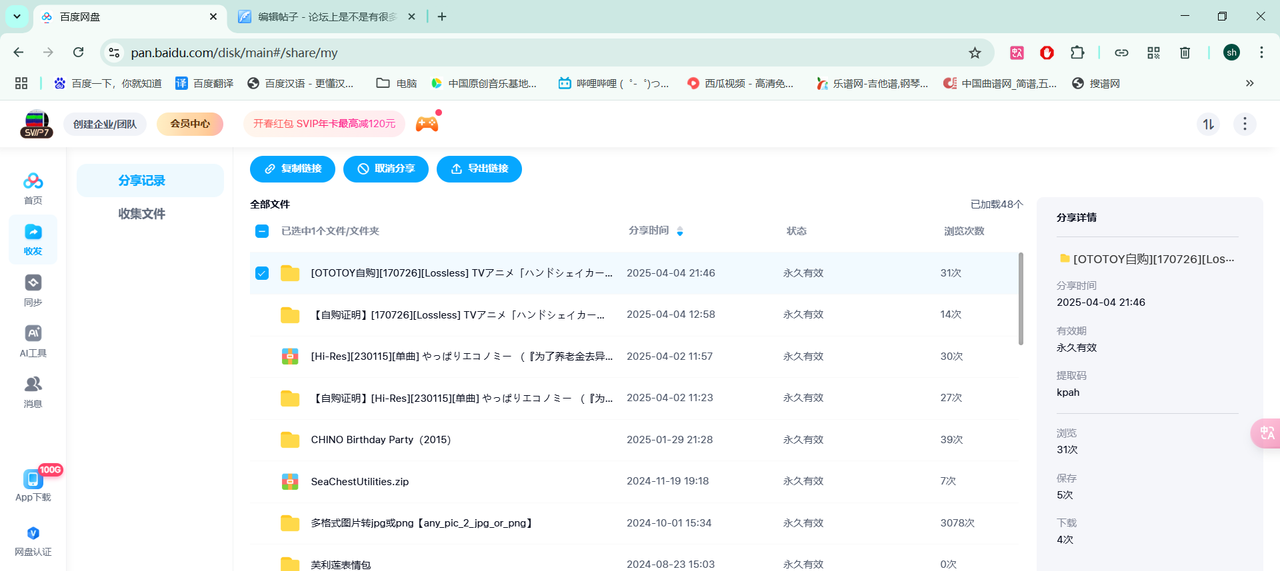
Task: Open the 百度翻译 bookmark
Action: click(x=204, y=83)
